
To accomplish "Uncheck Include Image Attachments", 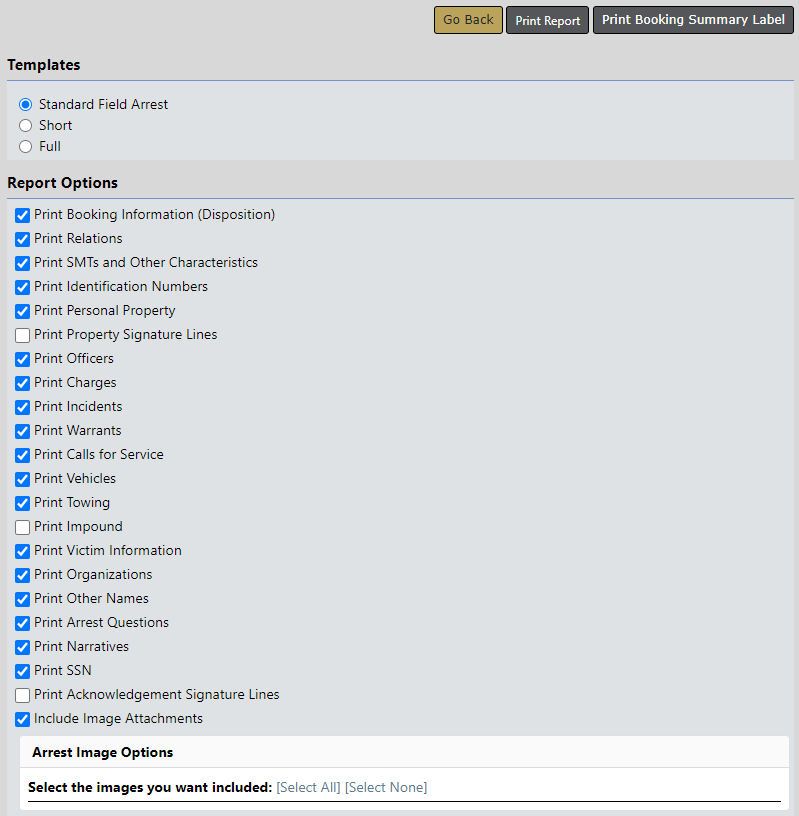I will (x=23, y=719).
